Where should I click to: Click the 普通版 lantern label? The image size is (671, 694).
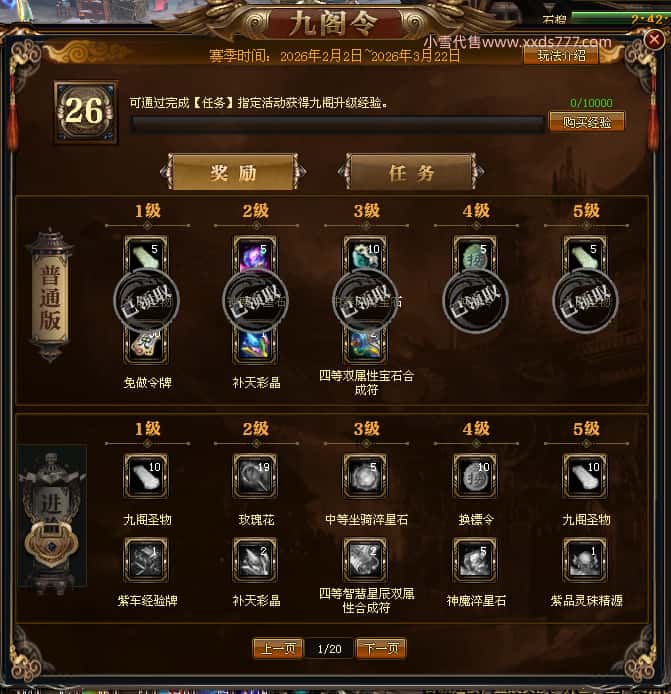tap(50, 297)
